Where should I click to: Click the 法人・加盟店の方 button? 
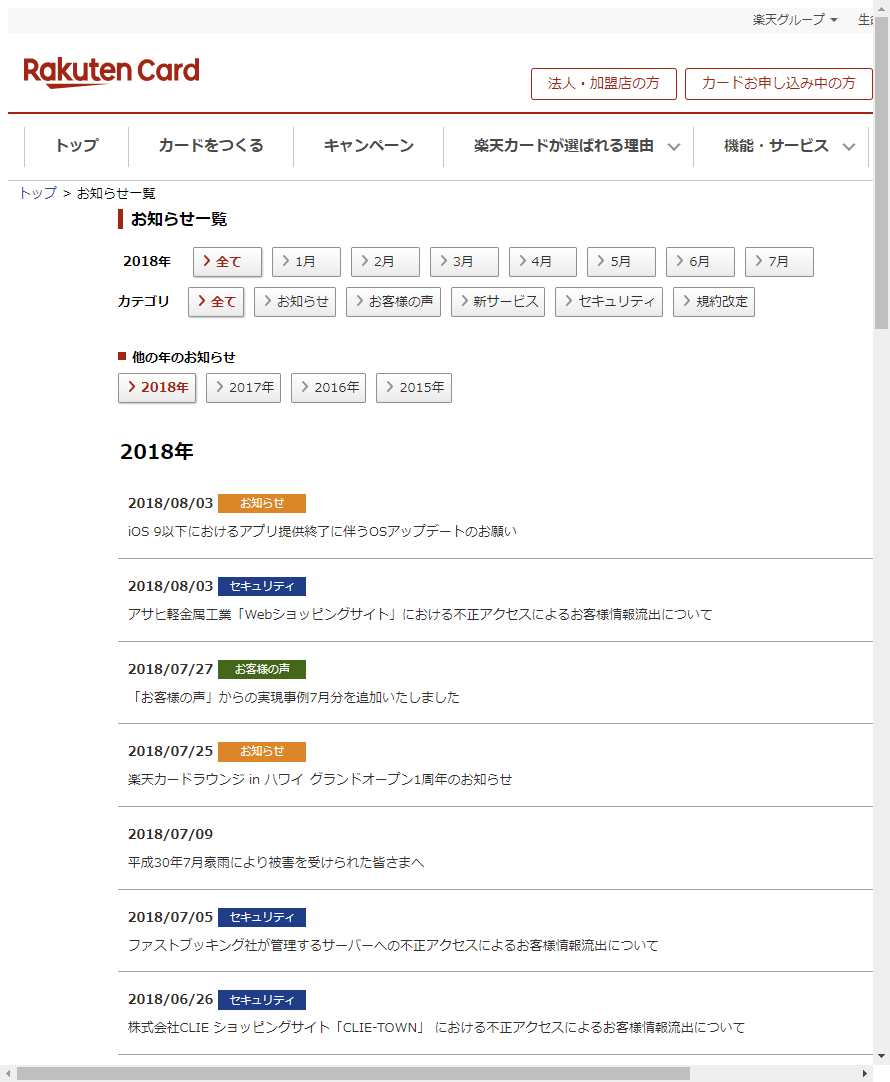click(603, 84)
